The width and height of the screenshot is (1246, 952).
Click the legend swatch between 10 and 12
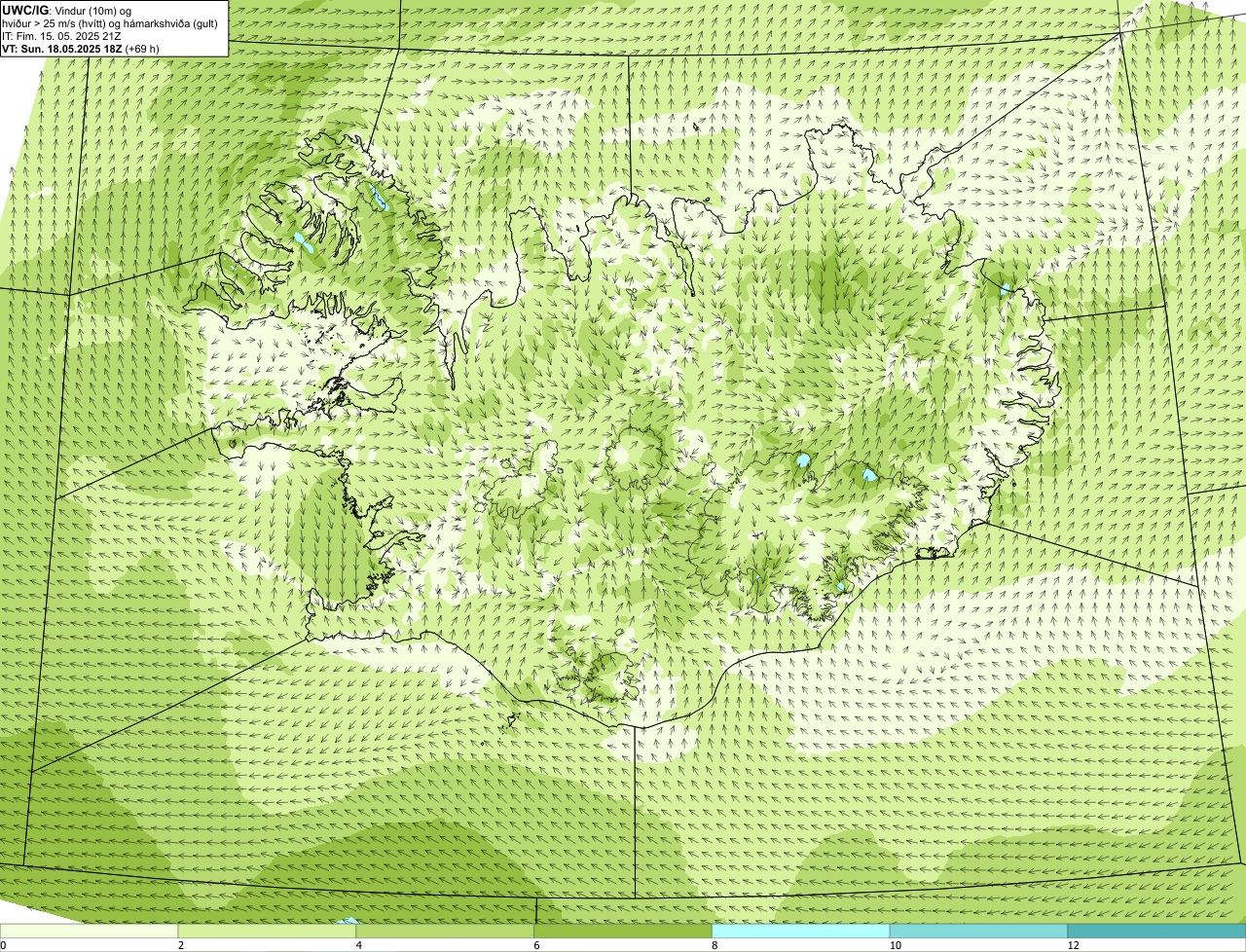tap(979, 932)
